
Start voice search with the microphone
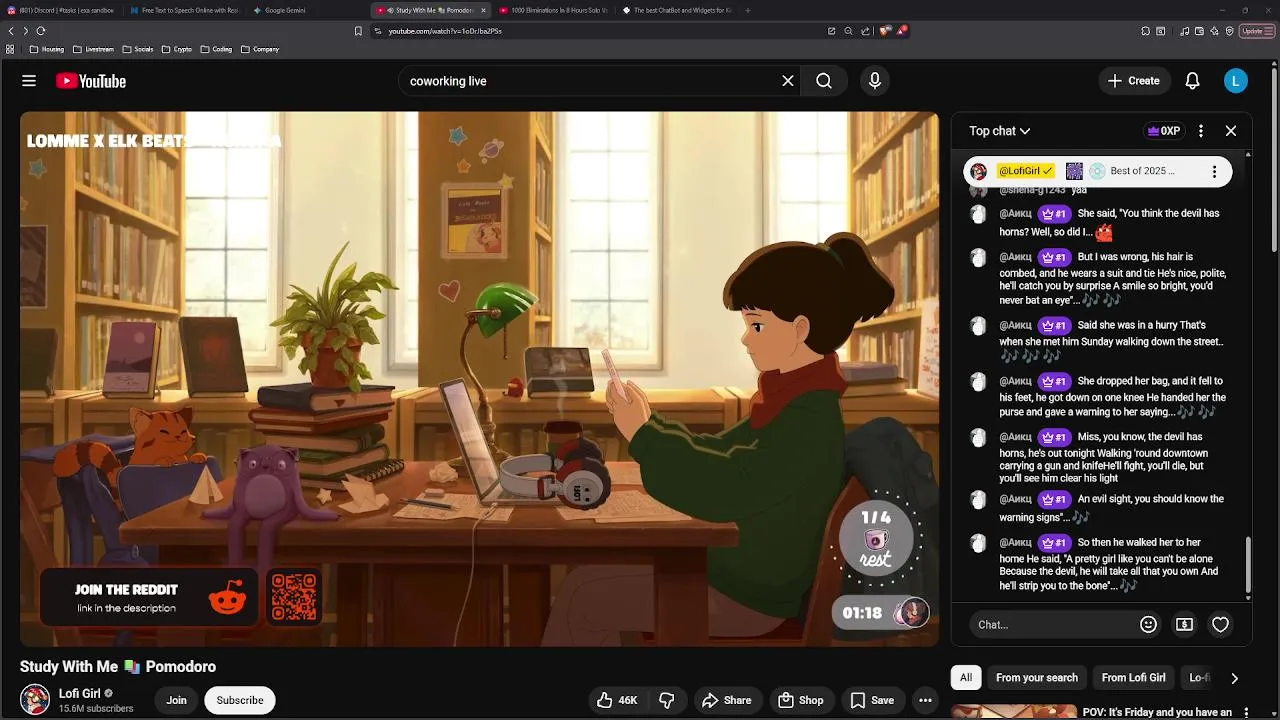pos(875,81)
